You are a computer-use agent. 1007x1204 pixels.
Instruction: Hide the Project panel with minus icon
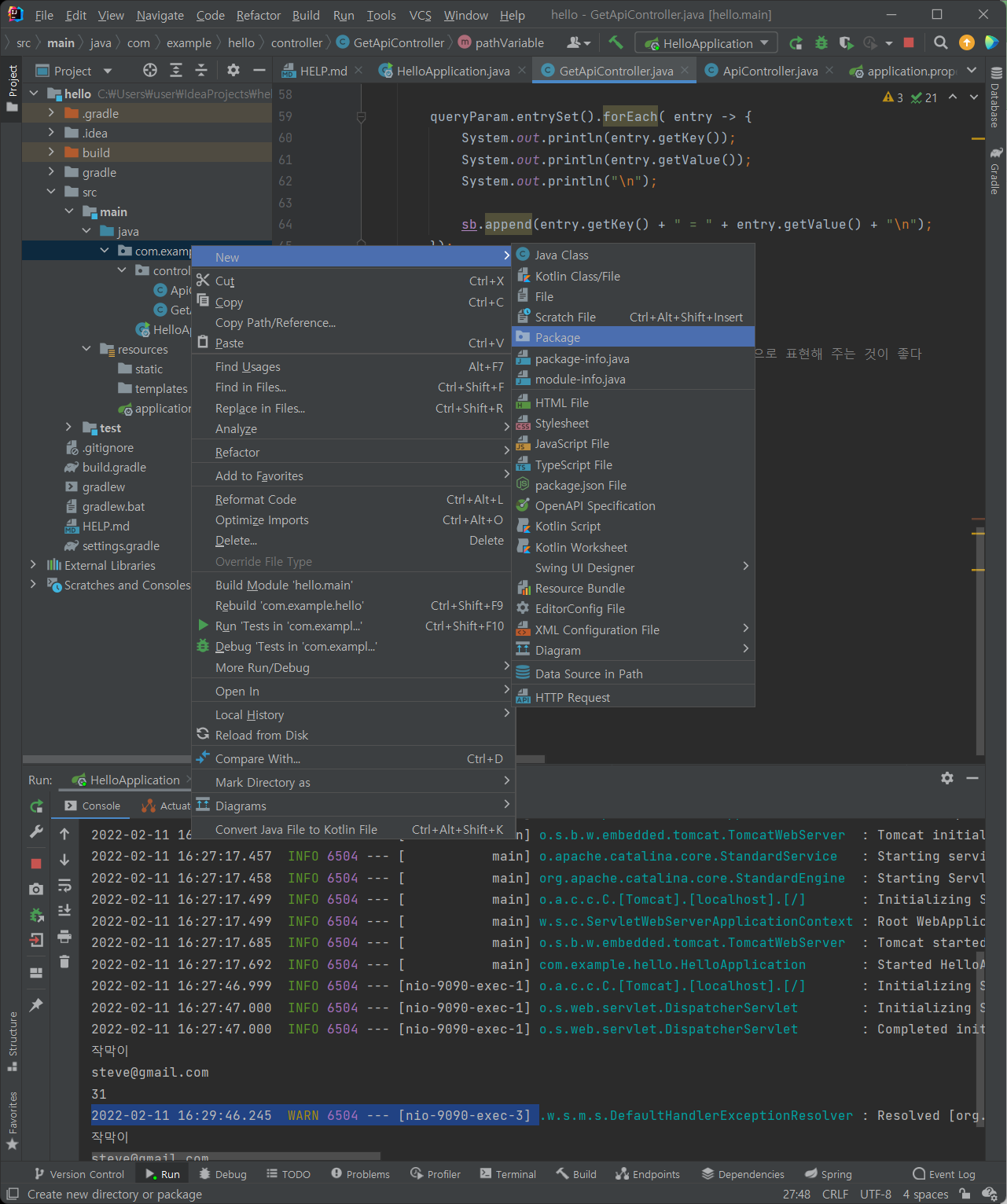pos(259,71)
